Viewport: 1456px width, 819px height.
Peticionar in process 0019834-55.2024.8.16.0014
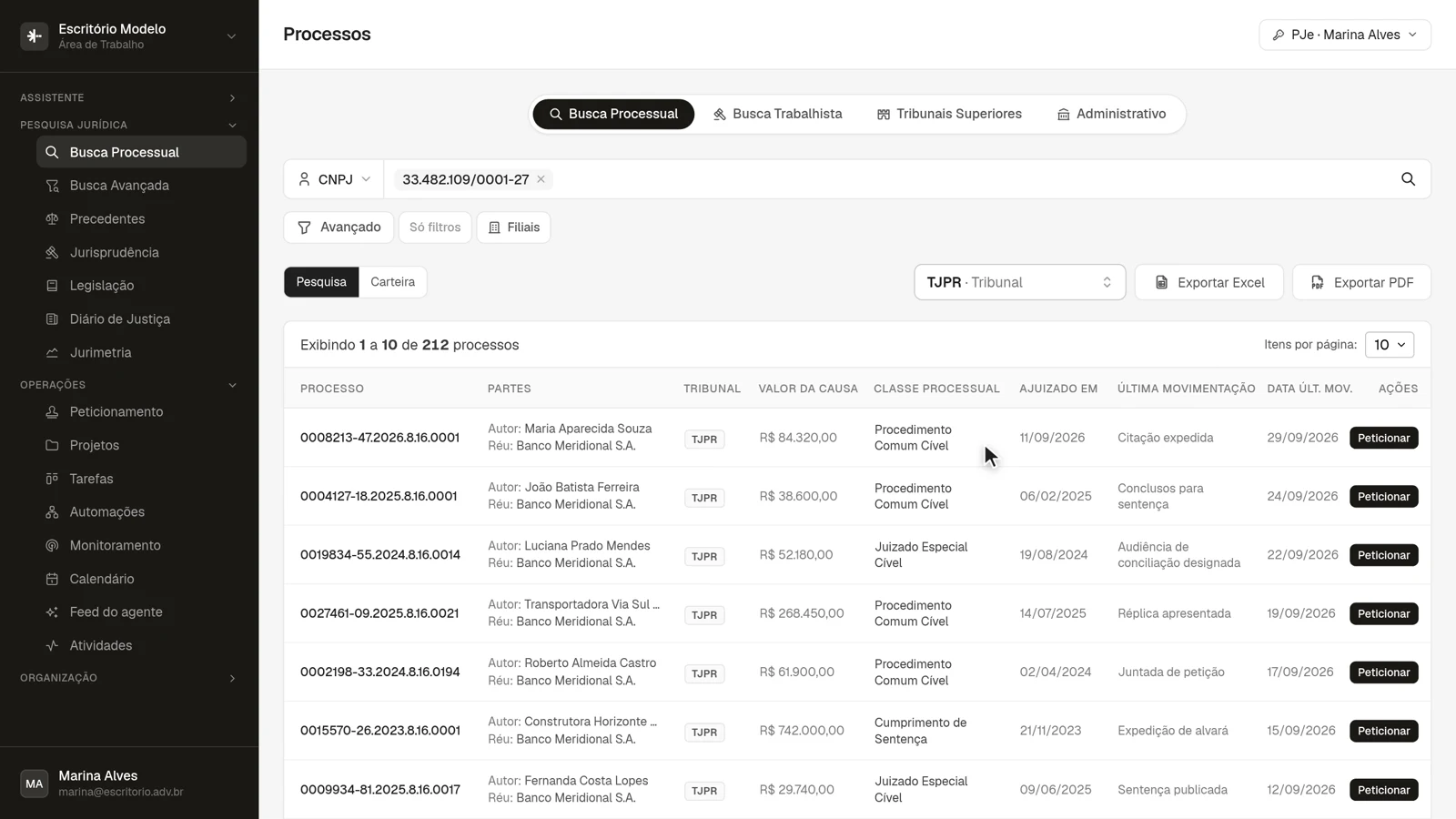pos(1383,555)
